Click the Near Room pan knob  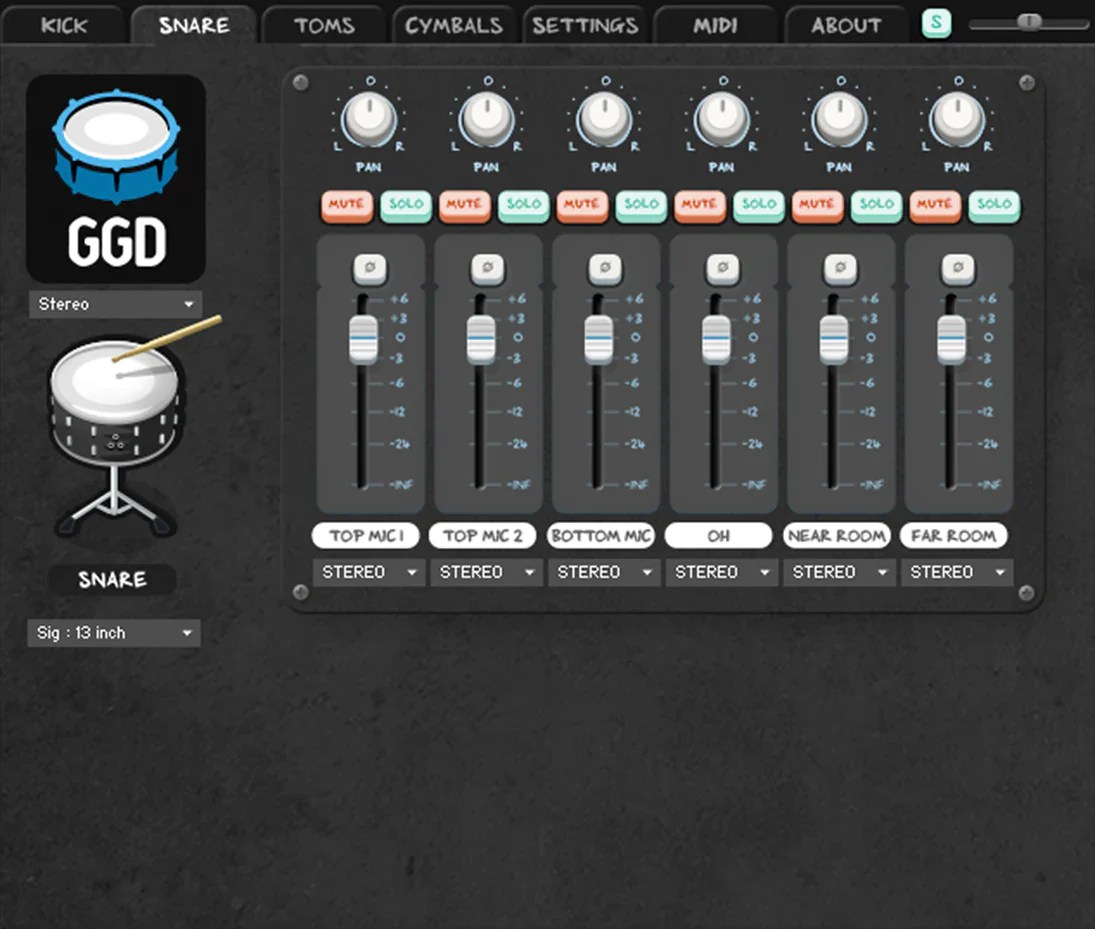pyautogui.click(x=840, y=120)
